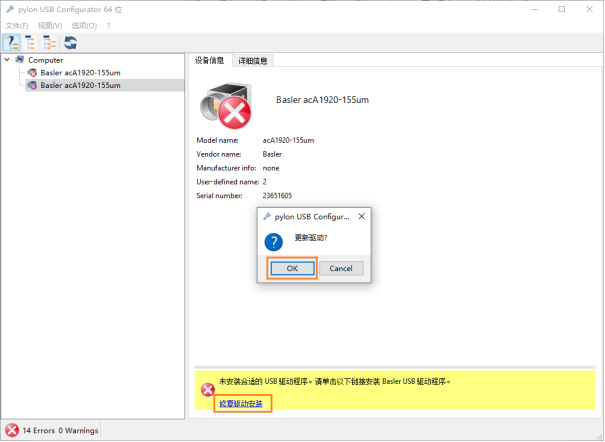Select the highlighted second Basler acA1920-155um device

click(80, 85)
